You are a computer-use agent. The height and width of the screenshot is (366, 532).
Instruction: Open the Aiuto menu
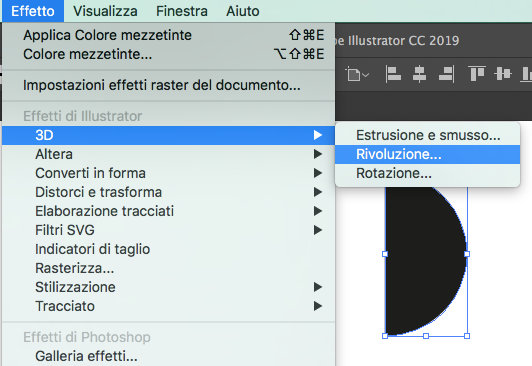(243, 11)
